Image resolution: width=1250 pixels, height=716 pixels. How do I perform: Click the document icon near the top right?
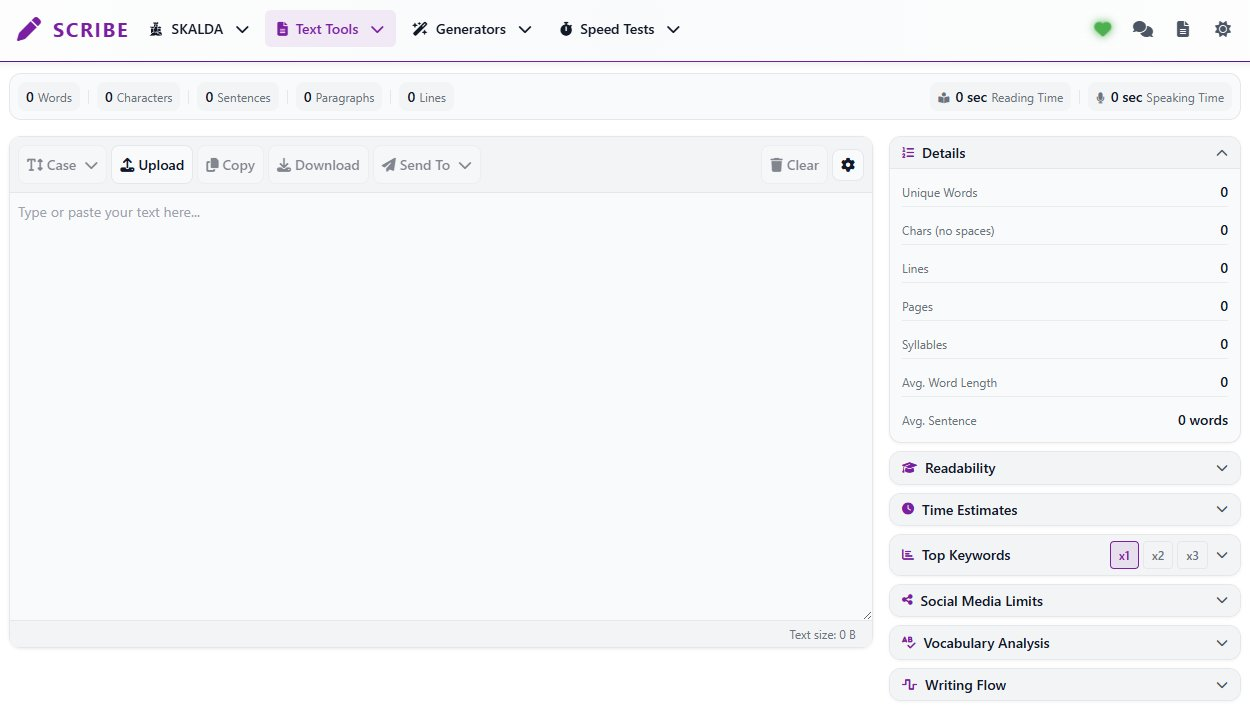(1183, 29)
